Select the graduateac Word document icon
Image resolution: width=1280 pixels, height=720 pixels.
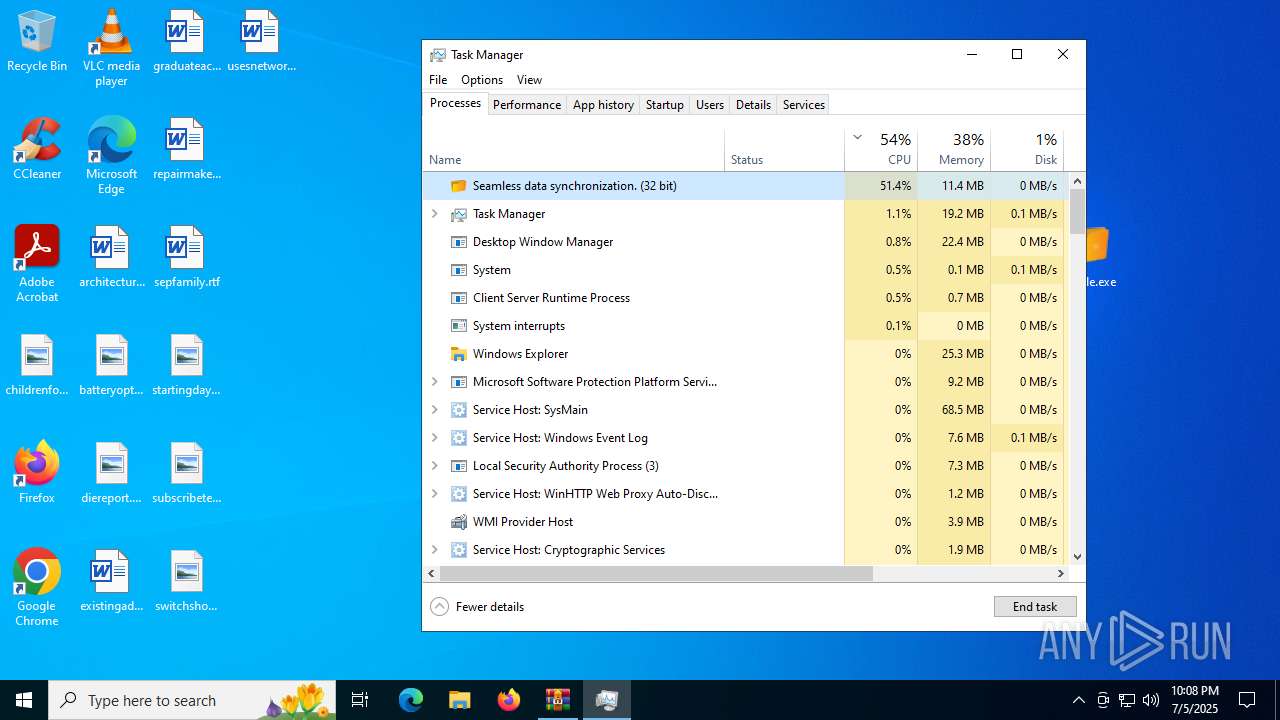coord(186,41)
